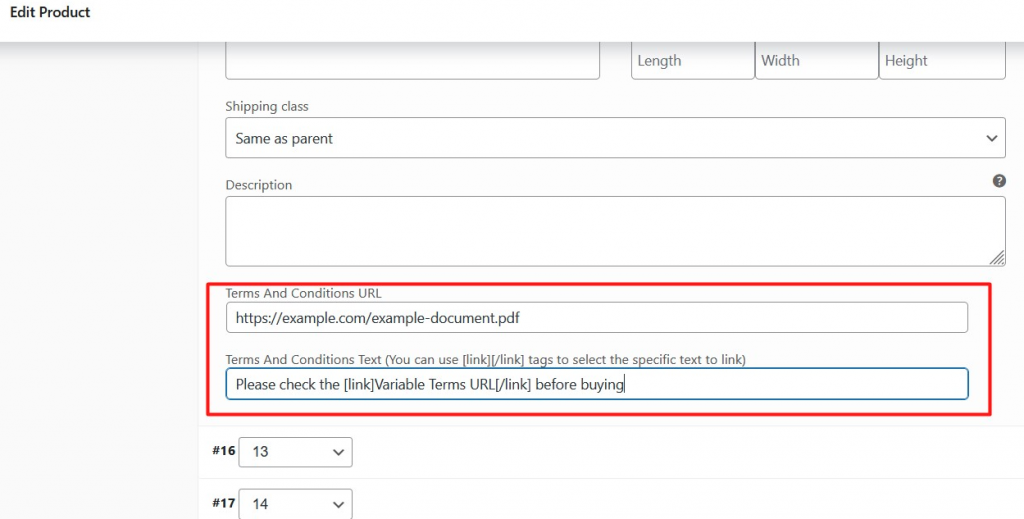Click the Length dimension field
The image size is (1024, 519).
(693, 61)
